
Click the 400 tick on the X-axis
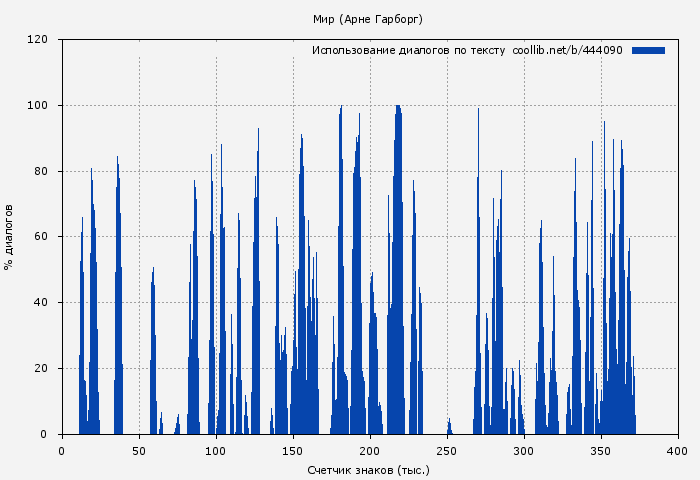click(678, 451)
